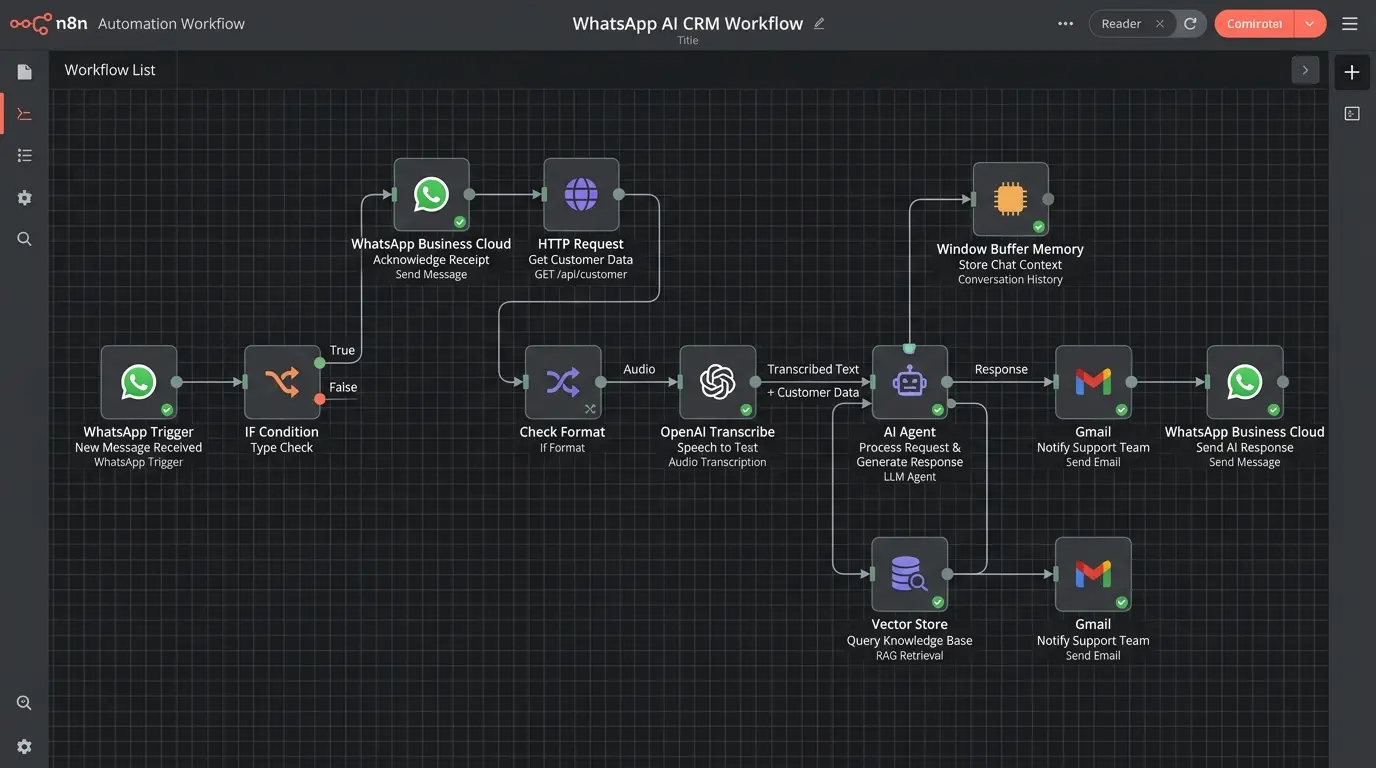Open search in the left sidebar

[x=24, y=238]
